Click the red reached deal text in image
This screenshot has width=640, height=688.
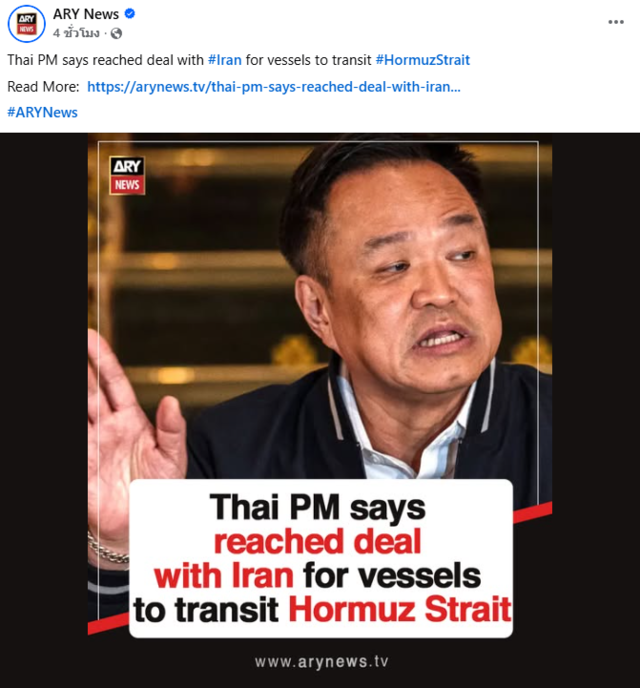click(318, 541)
